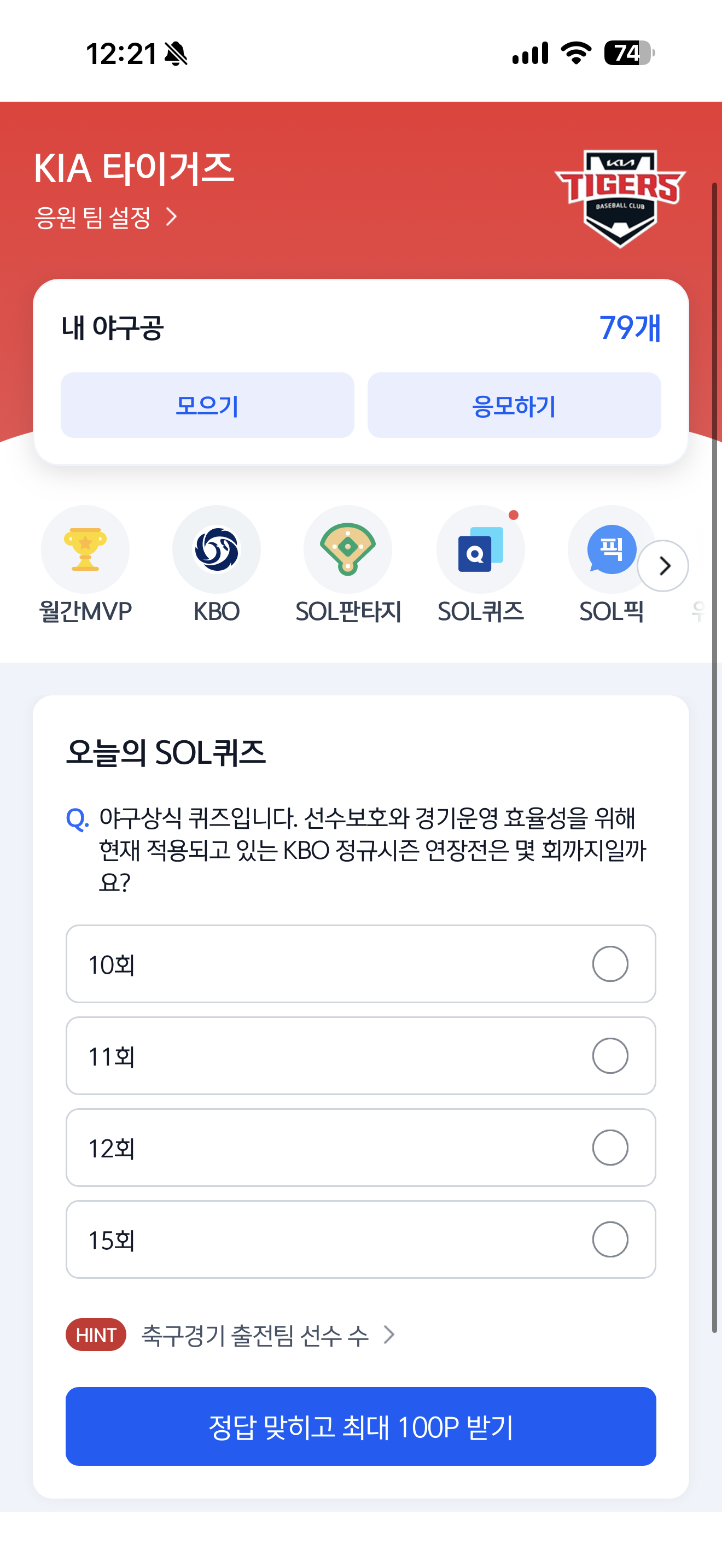Tap the 응모하기 button

click(x=514, y=405)
